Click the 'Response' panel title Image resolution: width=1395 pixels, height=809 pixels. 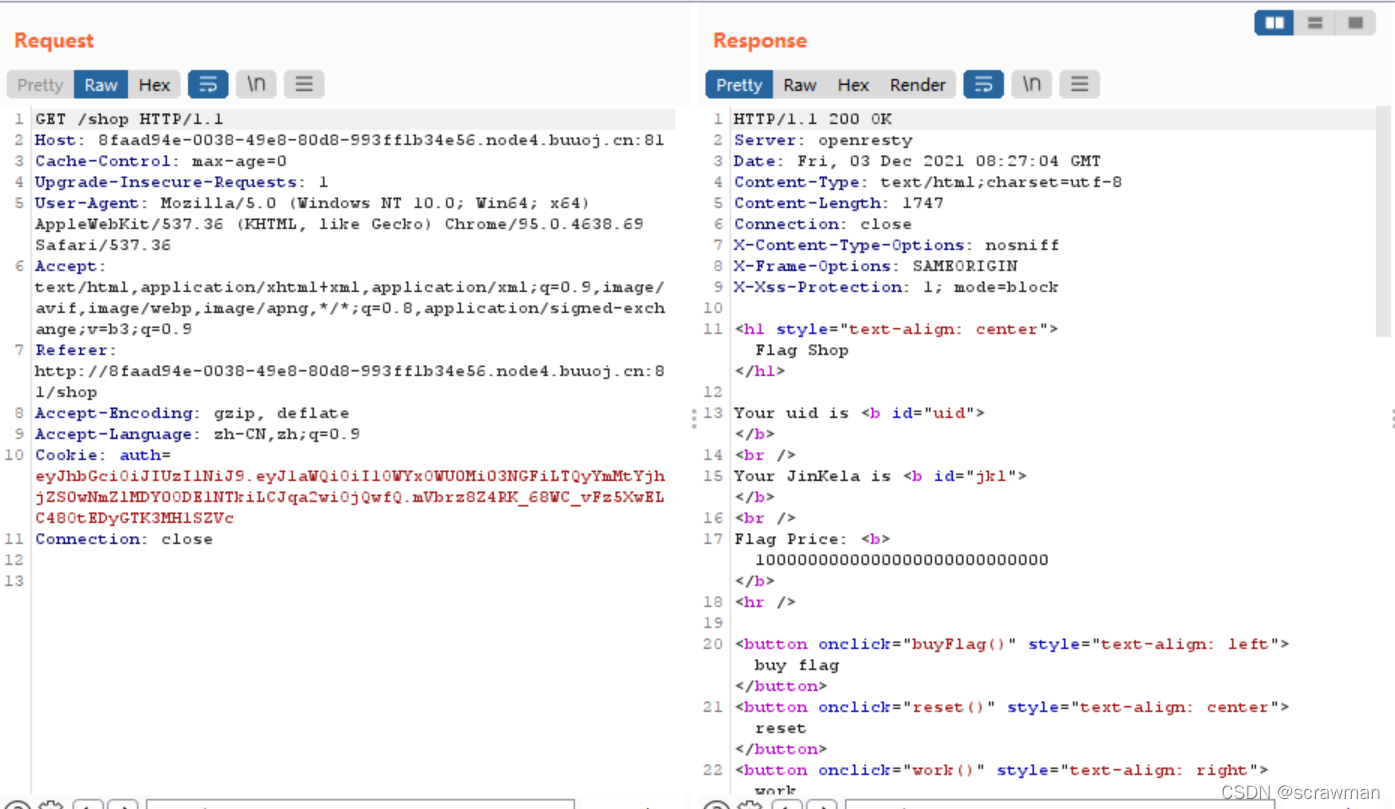pos(760,41)
